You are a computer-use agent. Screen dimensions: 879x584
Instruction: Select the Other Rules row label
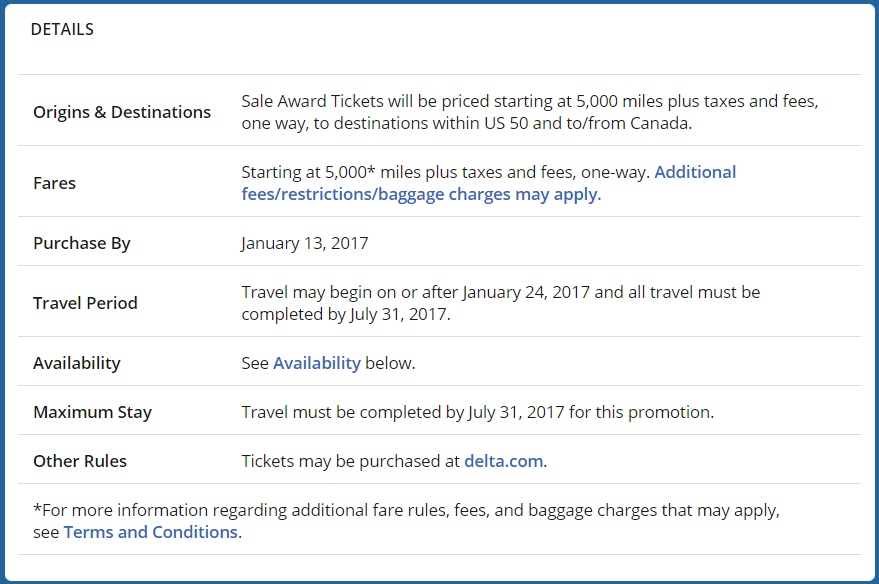point(80,461)
